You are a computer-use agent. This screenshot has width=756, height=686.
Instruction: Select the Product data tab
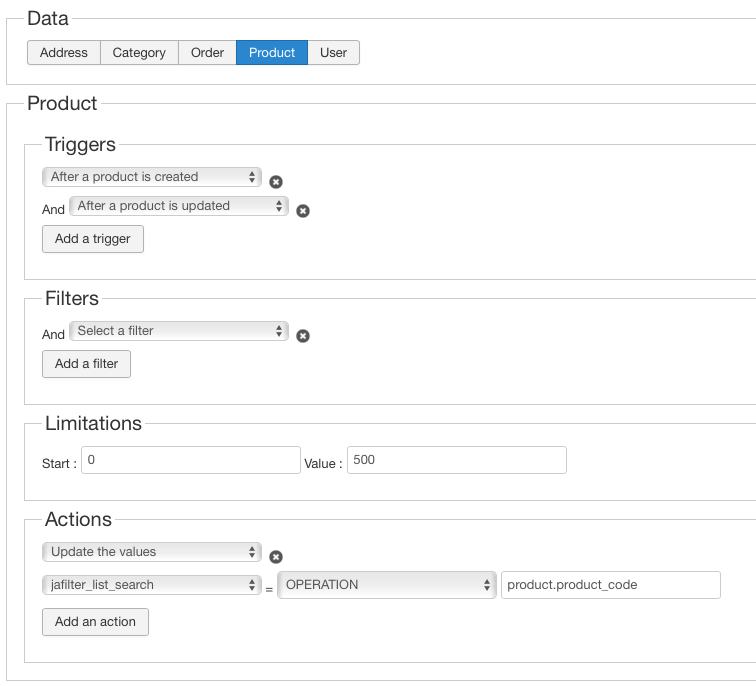point(272,53)
